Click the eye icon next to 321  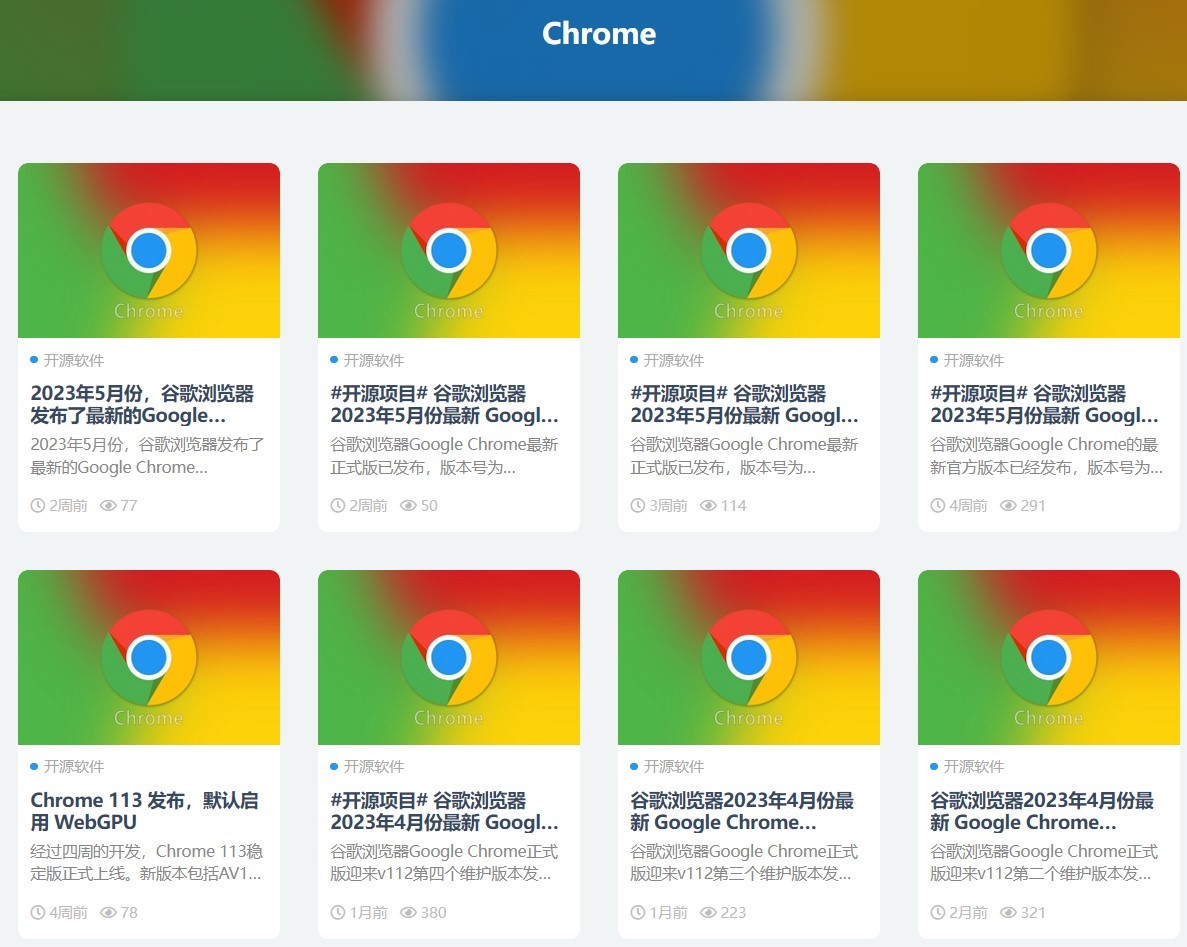[x=1008, y=913]
